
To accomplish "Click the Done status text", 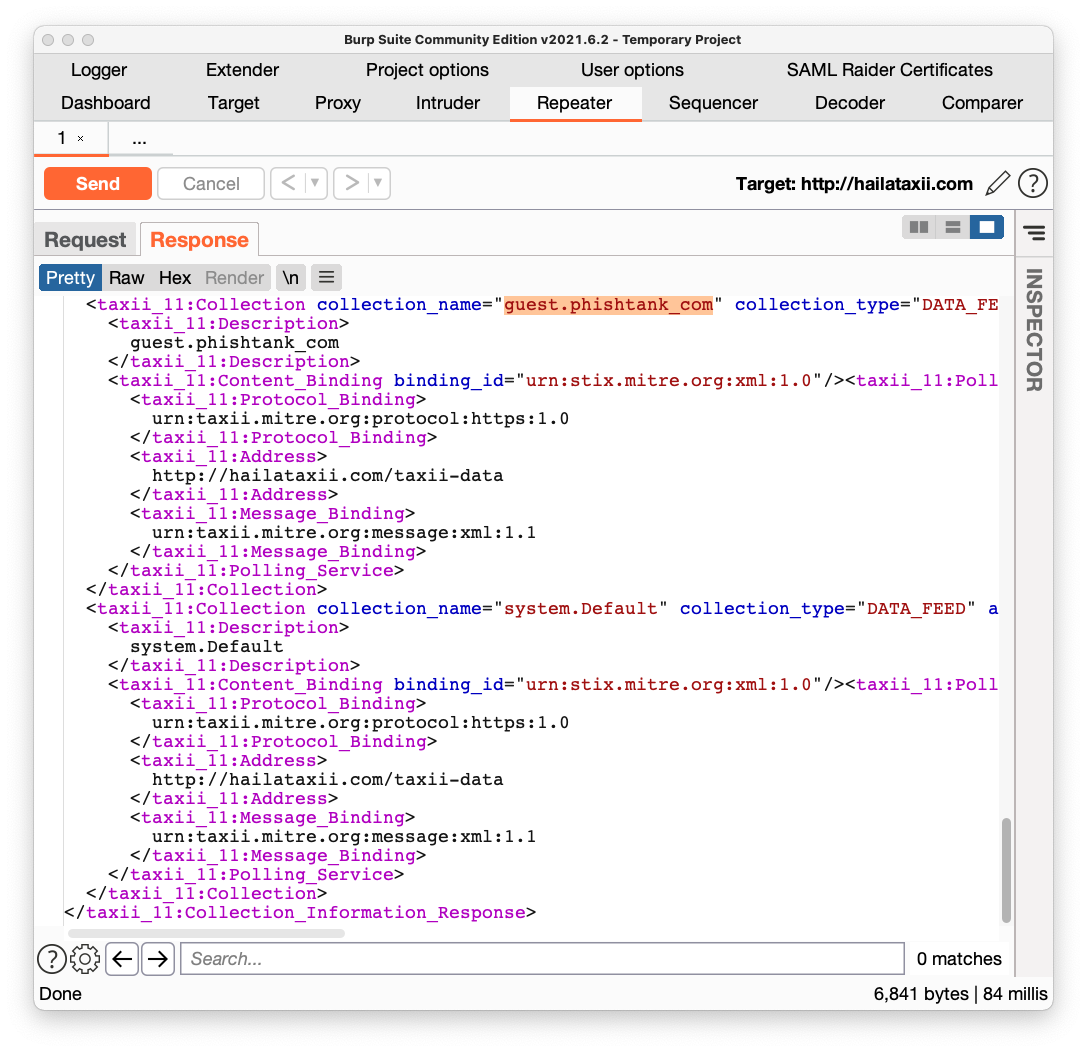I will 60,994.
